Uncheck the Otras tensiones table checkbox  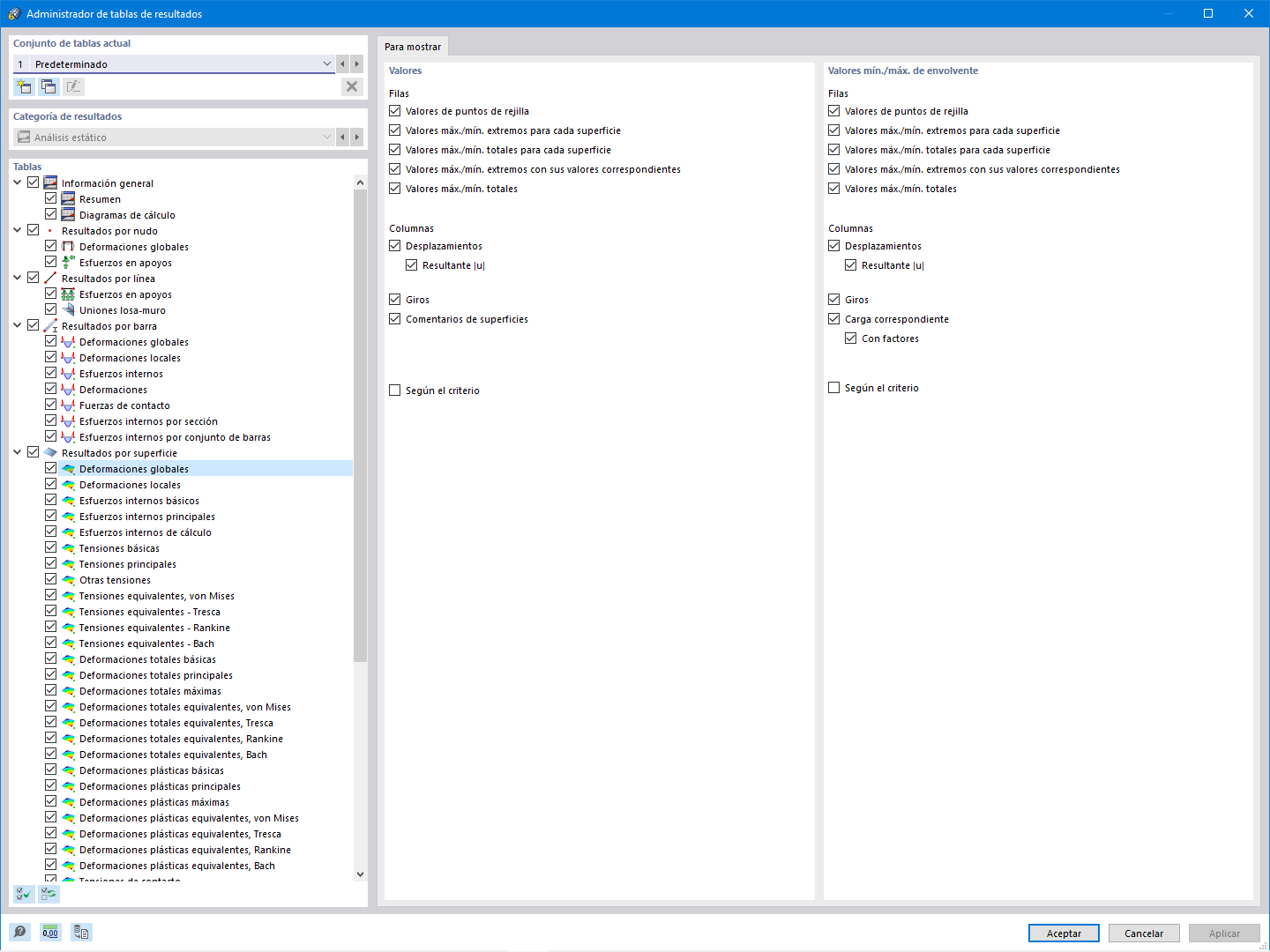pyautogui.click(x=51, y=580)
